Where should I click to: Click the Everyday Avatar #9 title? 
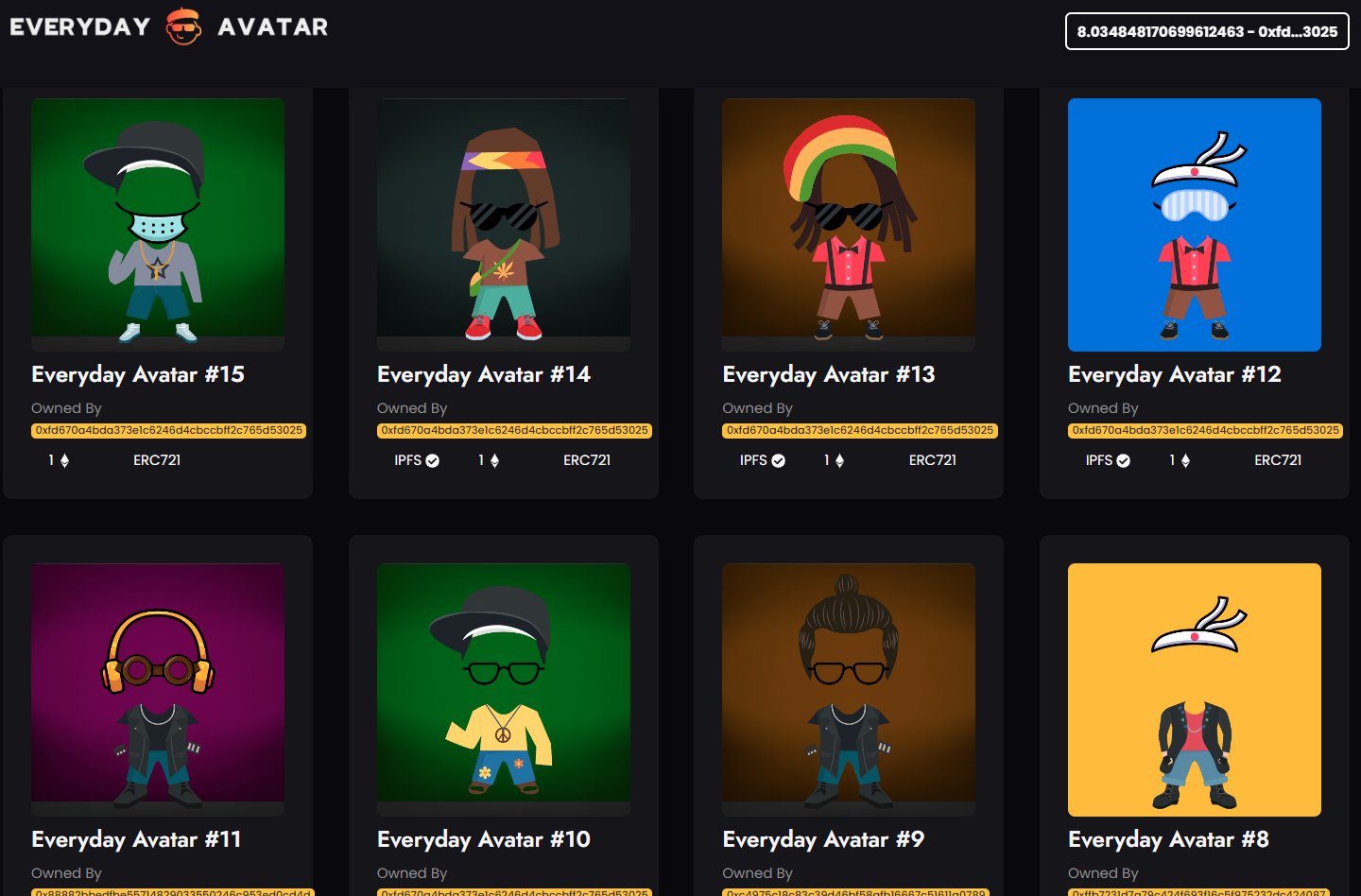click(823, 840)
